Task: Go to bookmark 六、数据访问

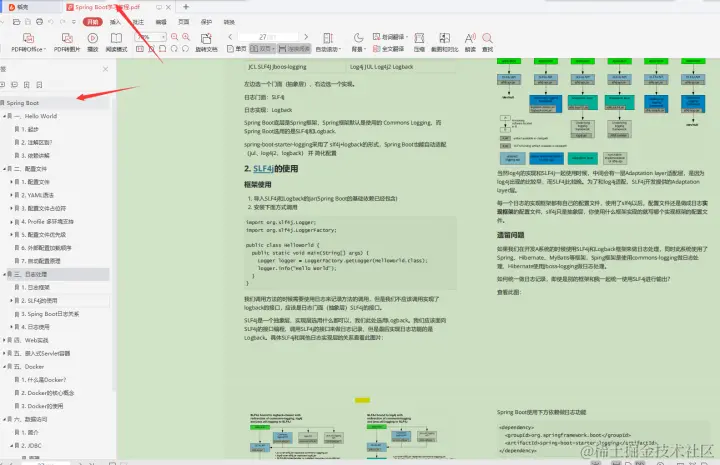Action: click(30, 420)
